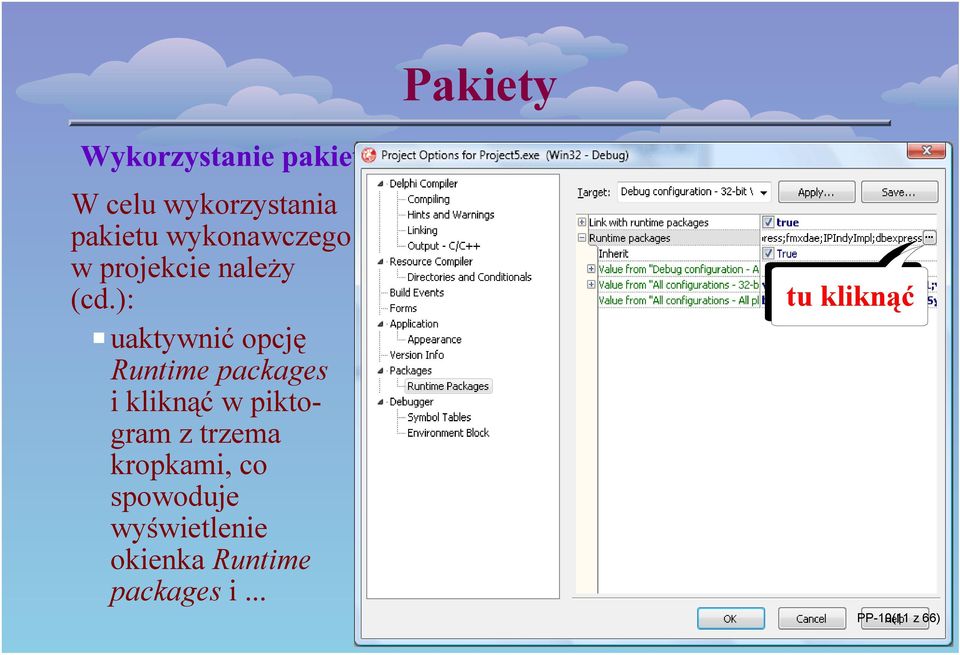
Task: Collapse the Debugger tree node
Action: [381, 402]
